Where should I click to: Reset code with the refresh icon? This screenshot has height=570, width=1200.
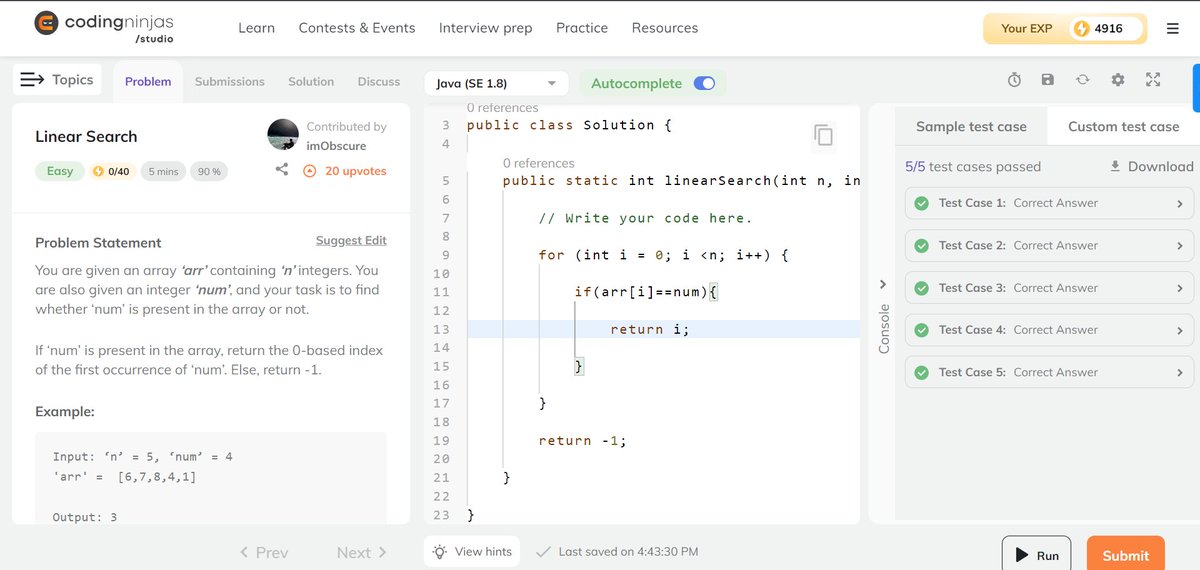click(x=1082, y=80)
